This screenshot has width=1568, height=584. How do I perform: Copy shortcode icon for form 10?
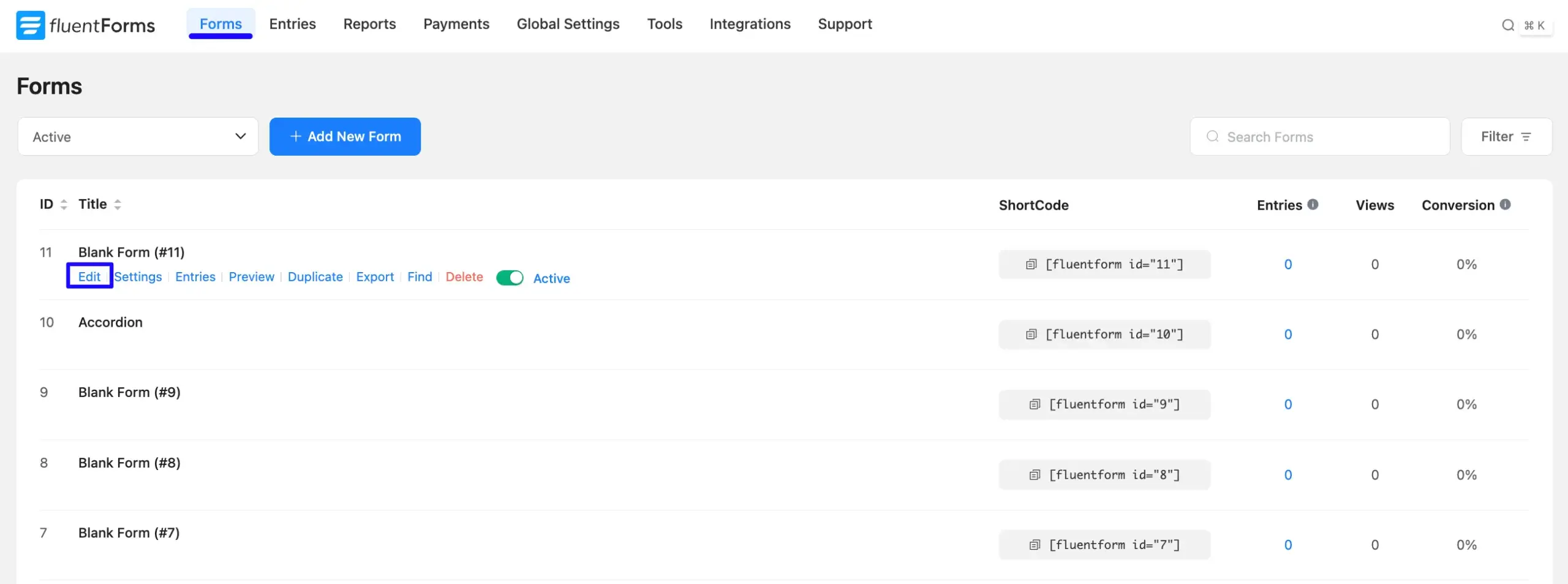pos(1031,335)
